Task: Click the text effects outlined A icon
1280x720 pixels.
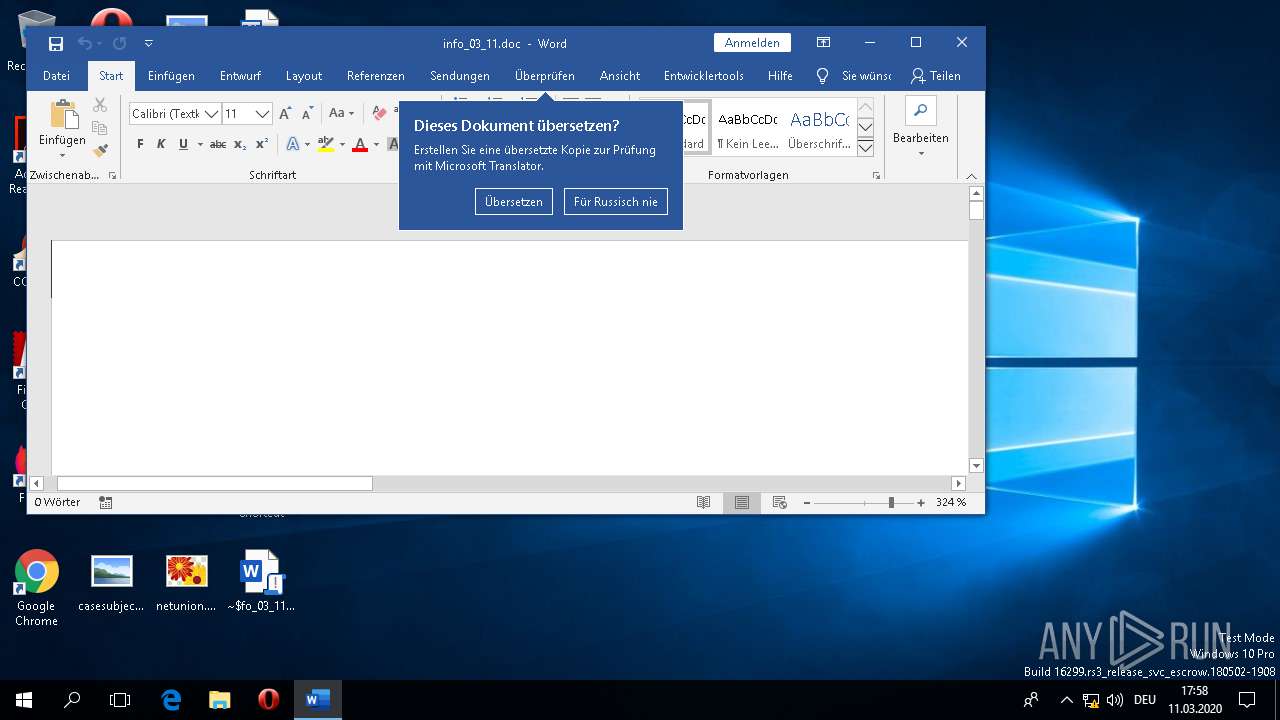Action: pyautogui.click(x=292, y=144)
